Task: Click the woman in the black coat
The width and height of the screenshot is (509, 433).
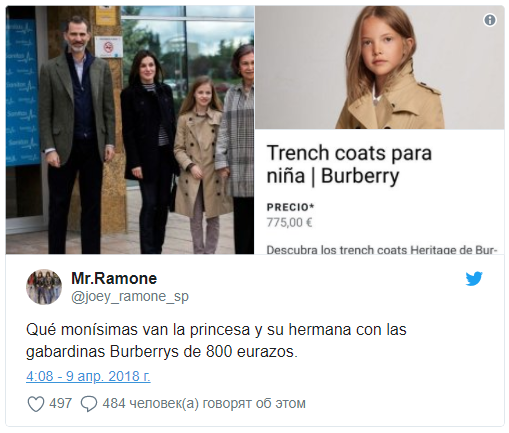Action: (x=148, y=152)
